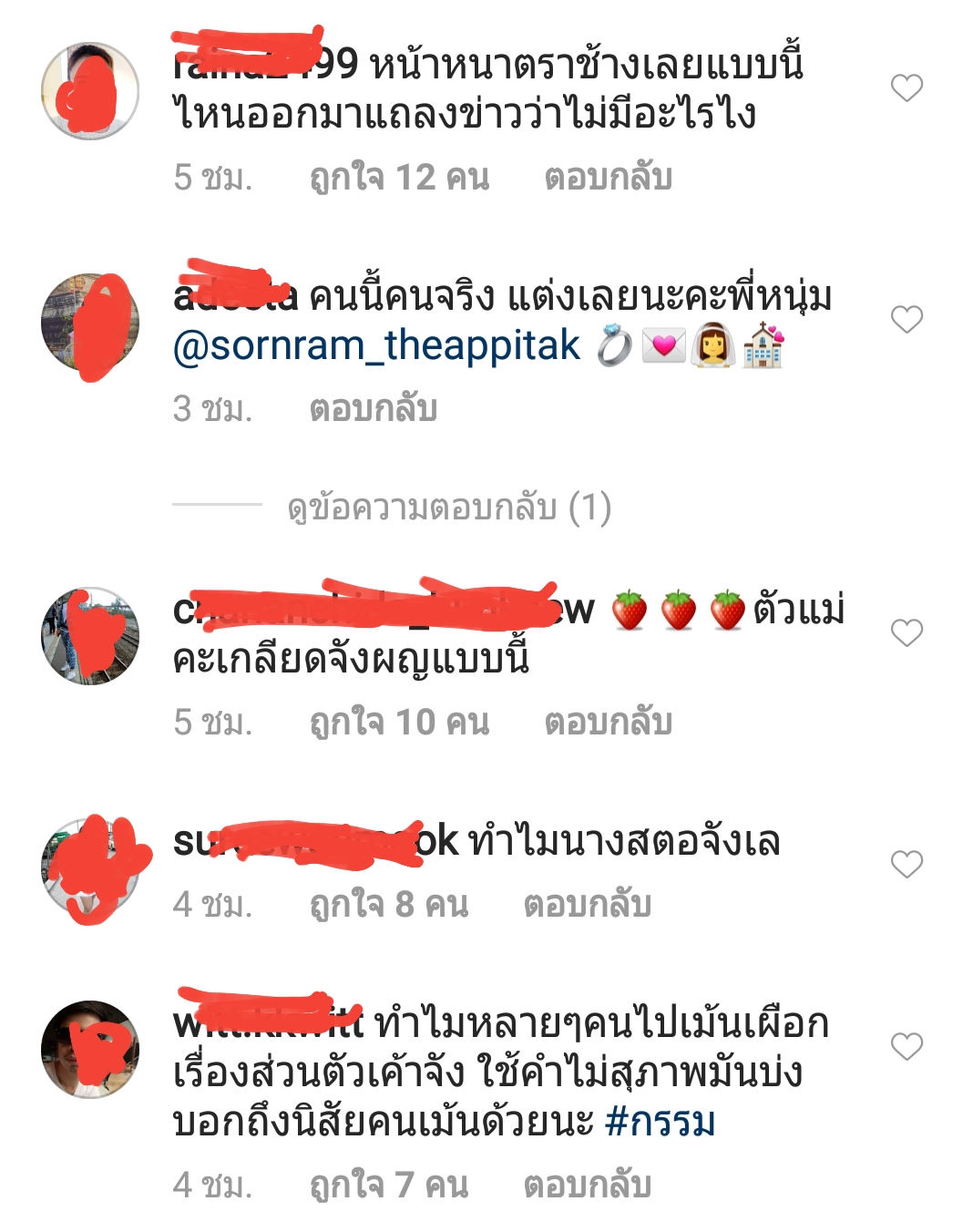View ถูกใจ 12 คน likes list

(400, 177)
